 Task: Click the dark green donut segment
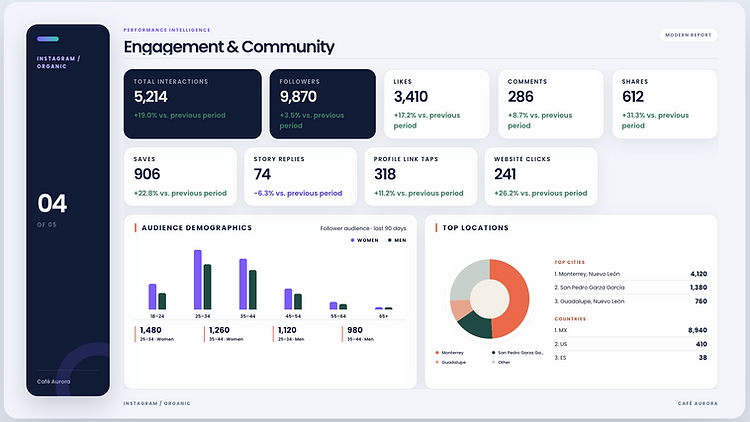476,325
